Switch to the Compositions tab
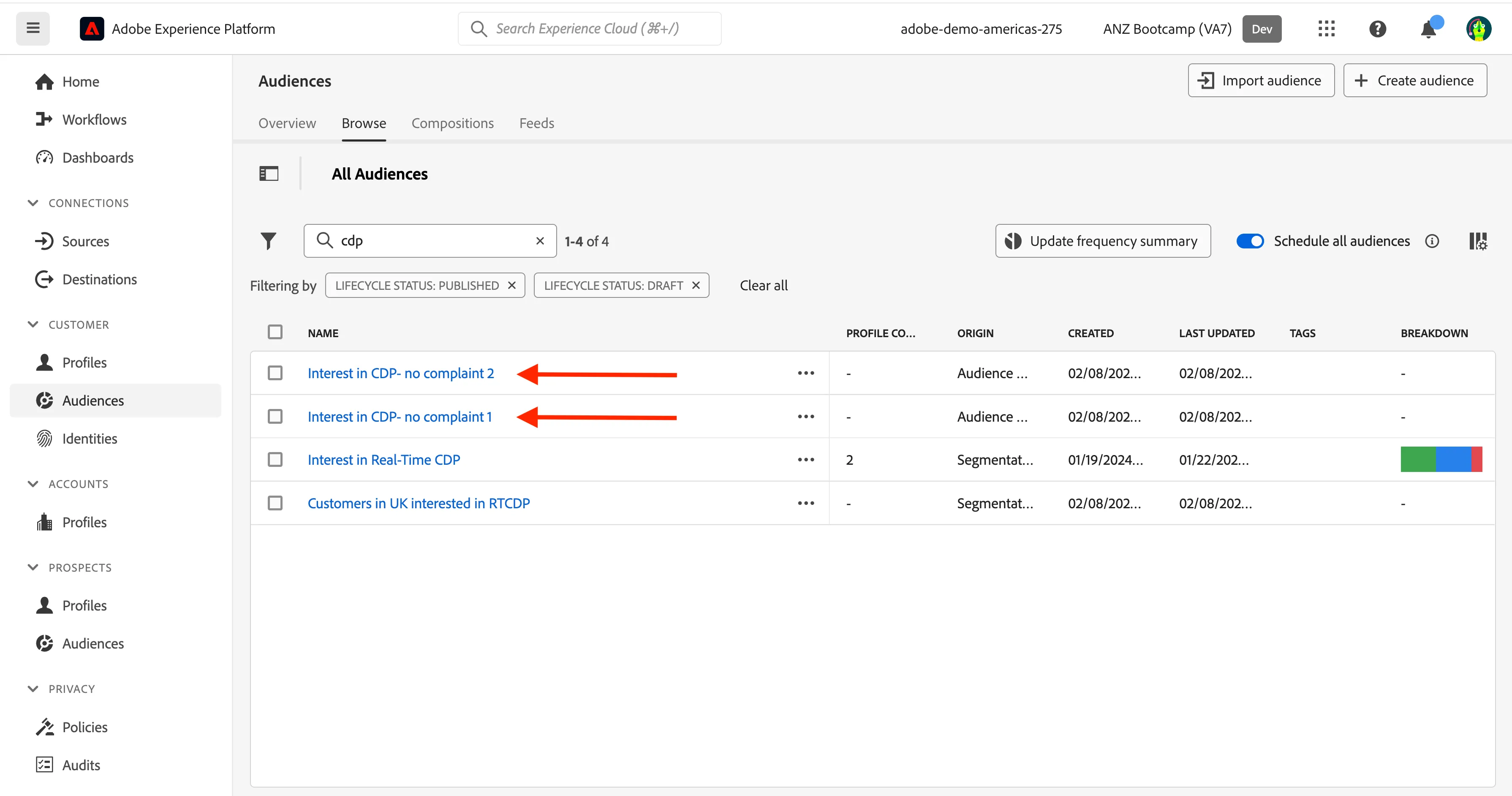1512x796 pixels. click(x=452, y=123)
